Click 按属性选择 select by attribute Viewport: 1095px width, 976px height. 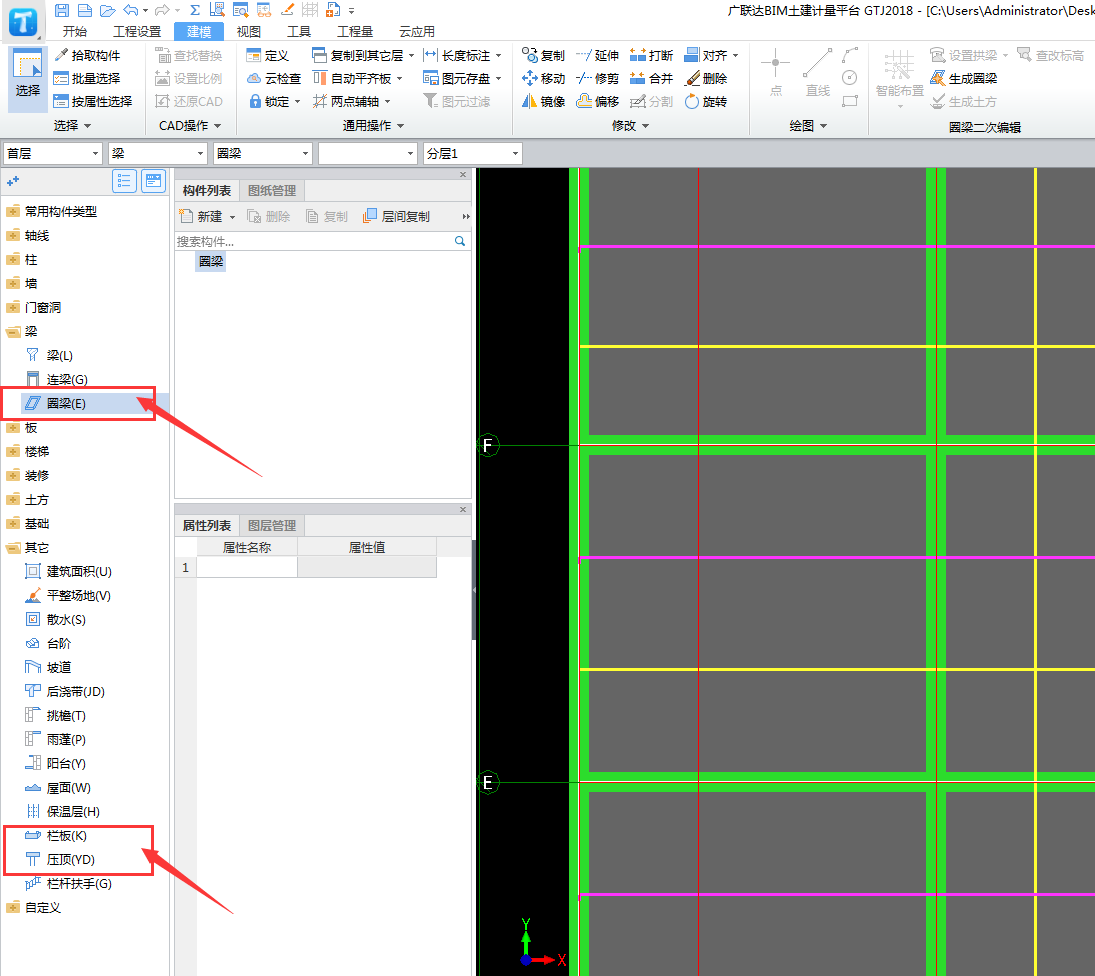93,101
